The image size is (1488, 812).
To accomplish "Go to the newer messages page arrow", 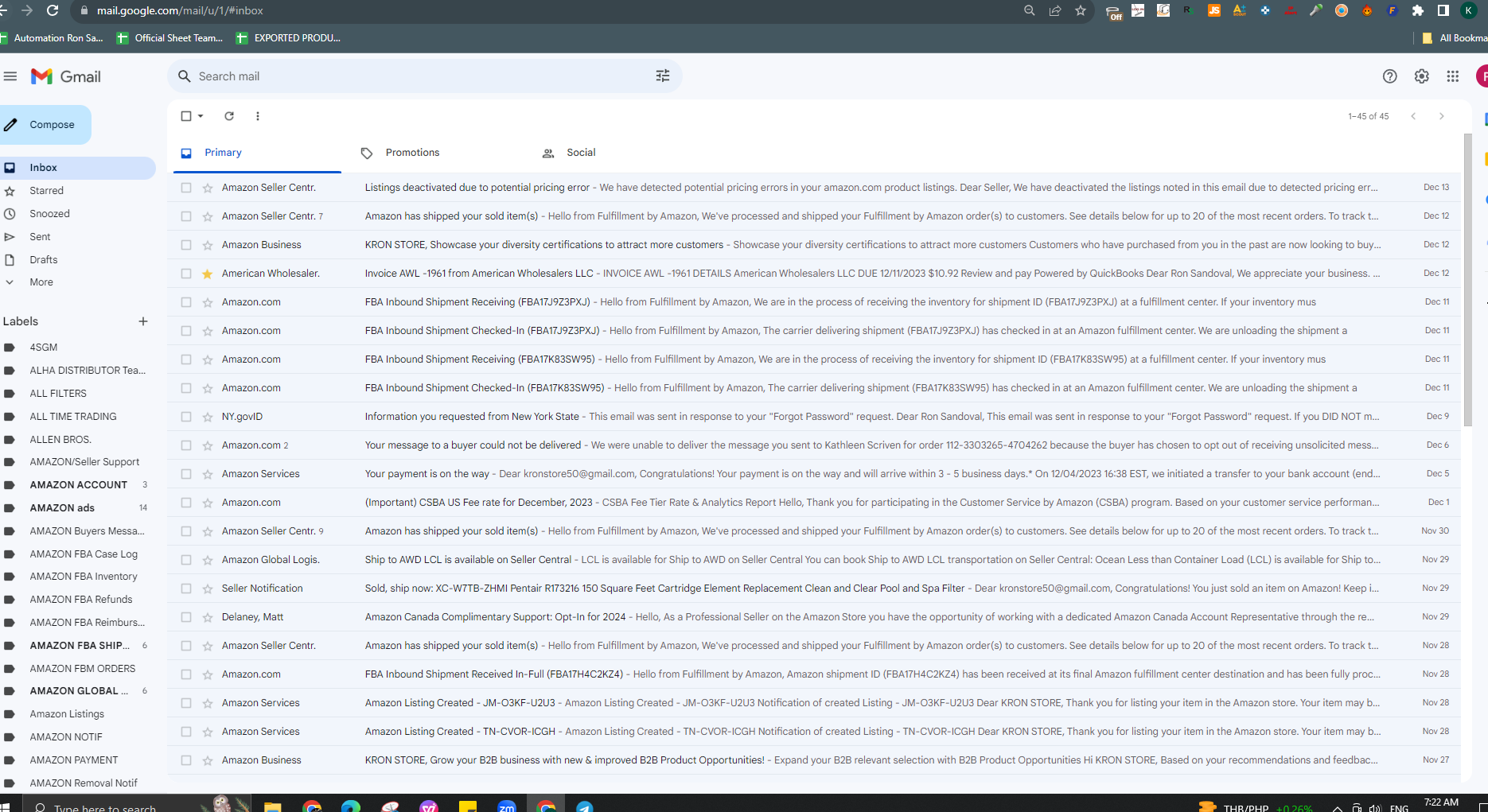I will click(1413, 116).
